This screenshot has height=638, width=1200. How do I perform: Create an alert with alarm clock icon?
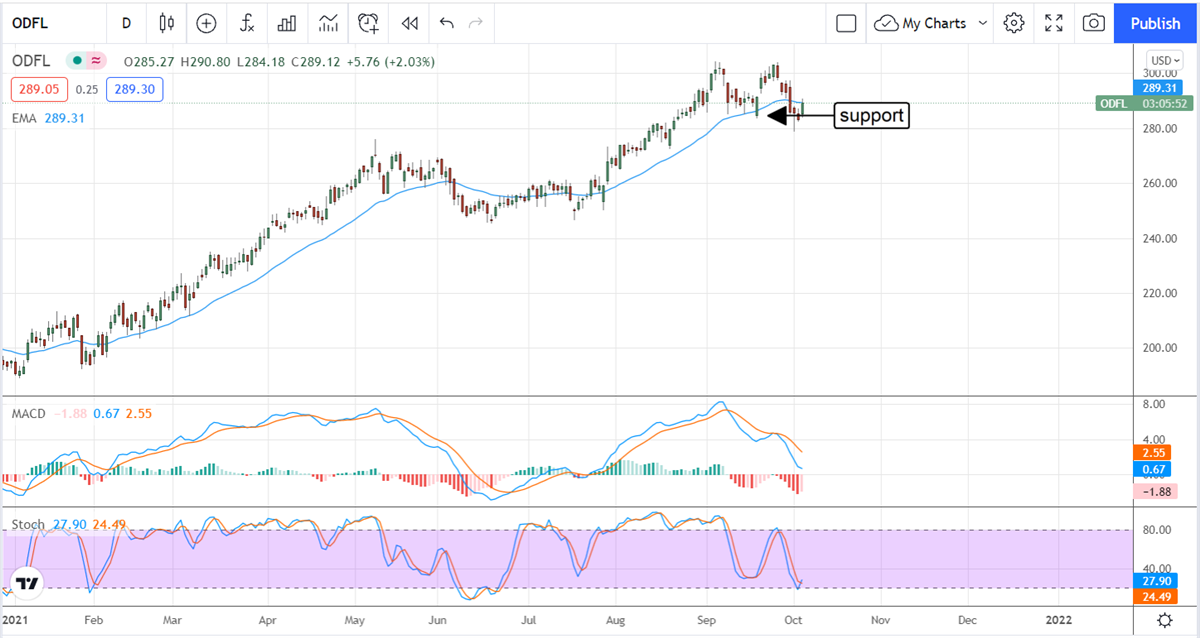pyautogui.click(x=370, y=22)
